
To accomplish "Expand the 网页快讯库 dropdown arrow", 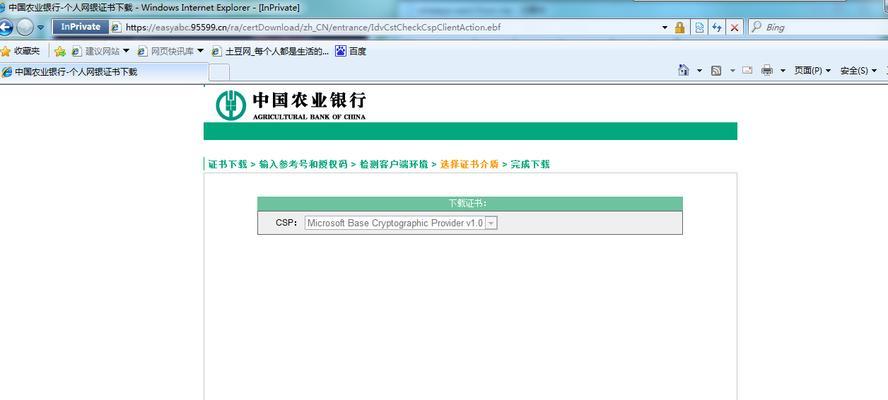I will (x=200, y=51).
